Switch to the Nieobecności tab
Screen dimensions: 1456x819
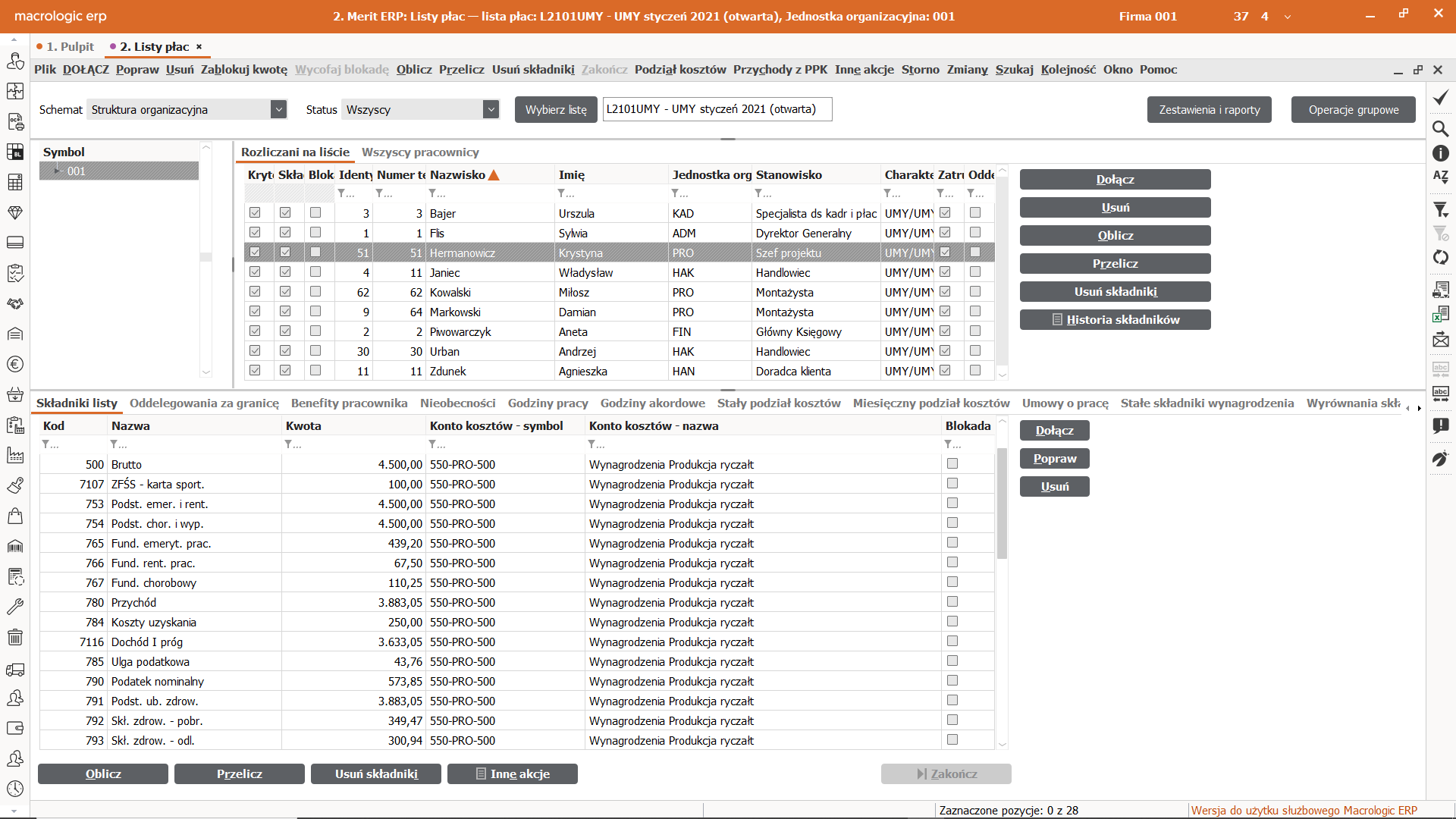[x=457, y=403]
